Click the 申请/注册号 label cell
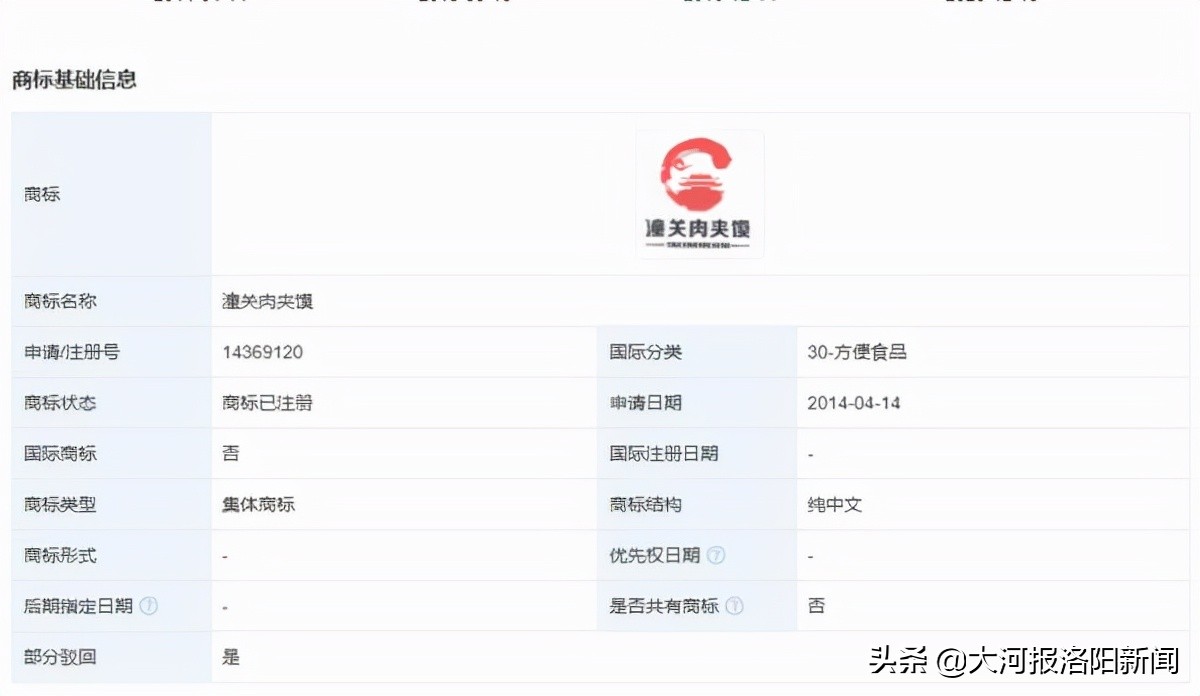Viewport: 1200px width, 696px height. click(111, 352)
